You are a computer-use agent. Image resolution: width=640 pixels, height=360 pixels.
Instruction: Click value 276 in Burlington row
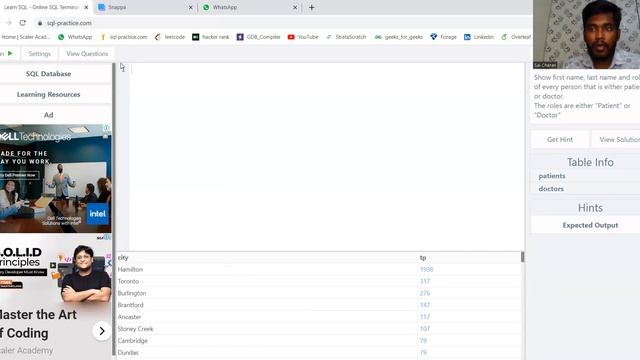coord(425,293)
